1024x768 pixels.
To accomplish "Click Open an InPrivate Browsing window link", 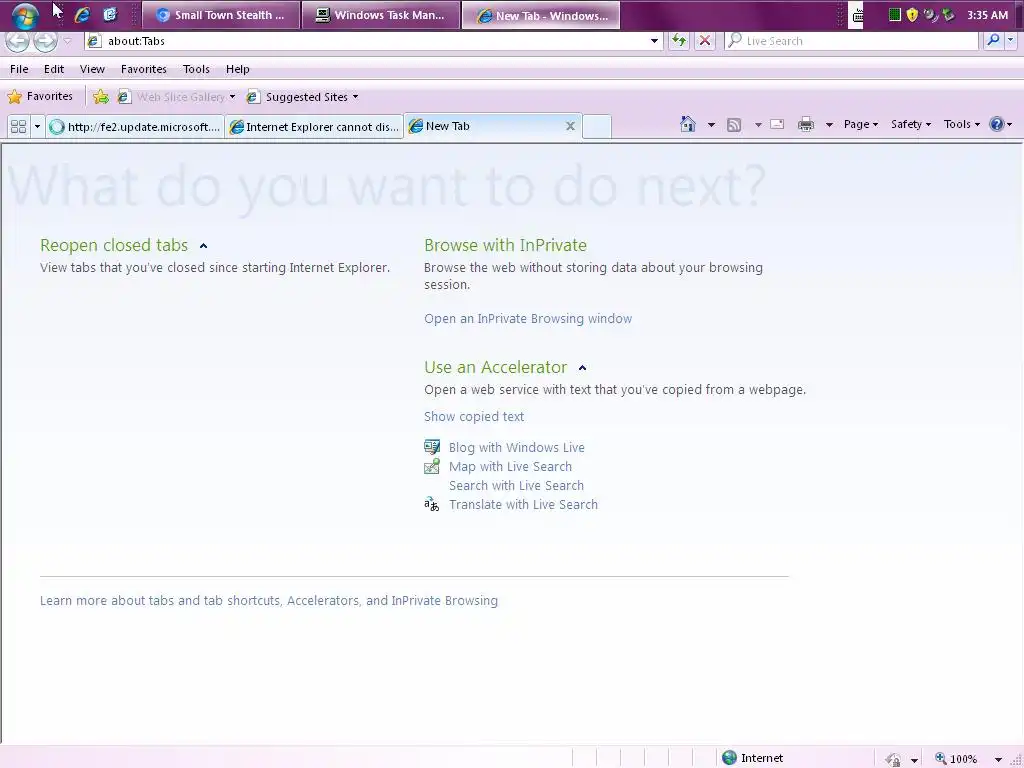I will [x=528, y=319].
